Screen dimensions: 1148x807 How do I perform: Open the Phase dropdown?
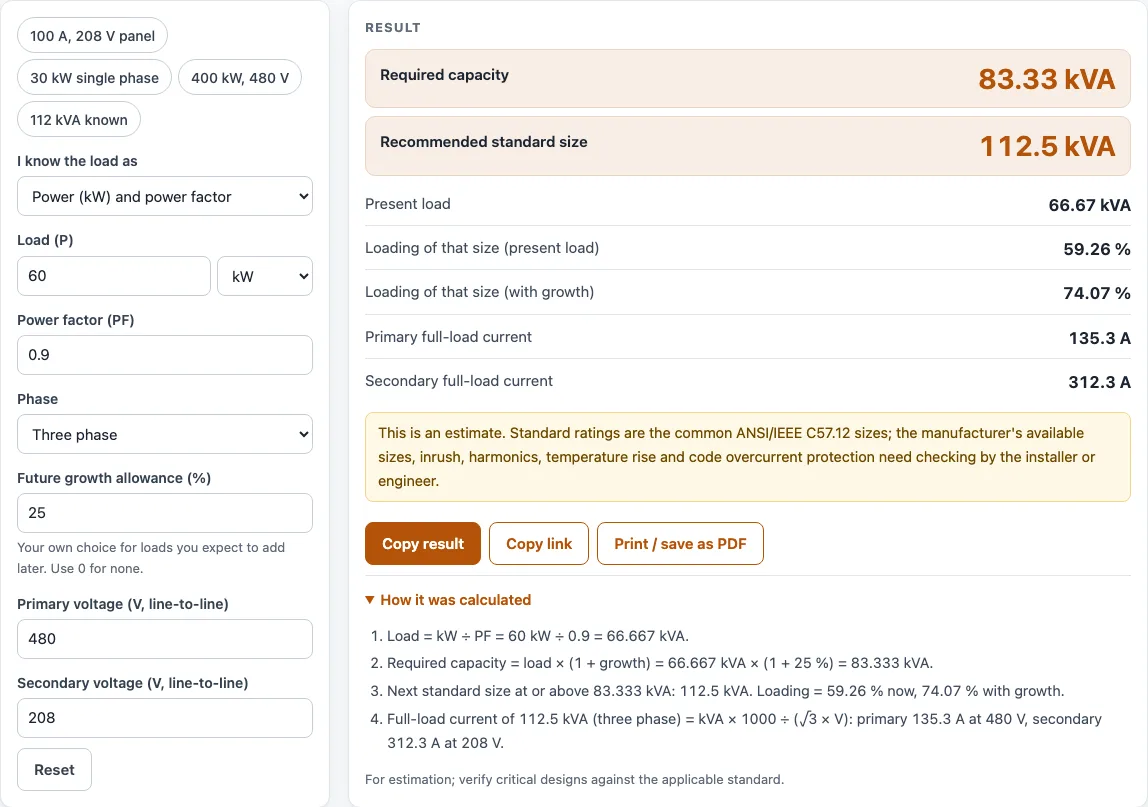tap(165, 434)
